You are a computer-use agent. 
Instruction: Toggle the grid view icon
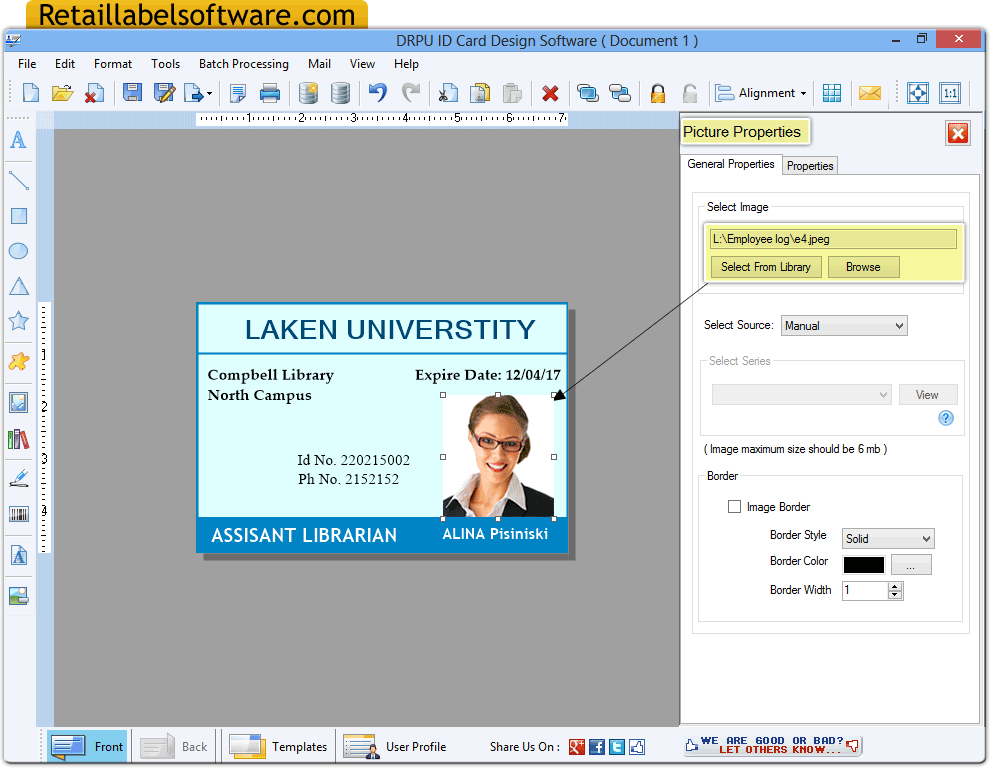[832, 93]
